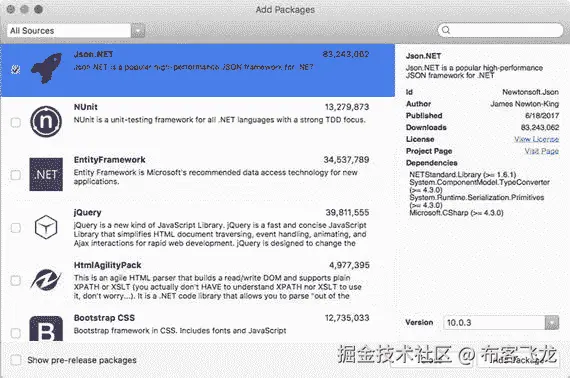The width and height of the screenshot is (570, 378).
Task: Click the HtmlAgilityPack lightning logo icon
Action: coord(46,280)
